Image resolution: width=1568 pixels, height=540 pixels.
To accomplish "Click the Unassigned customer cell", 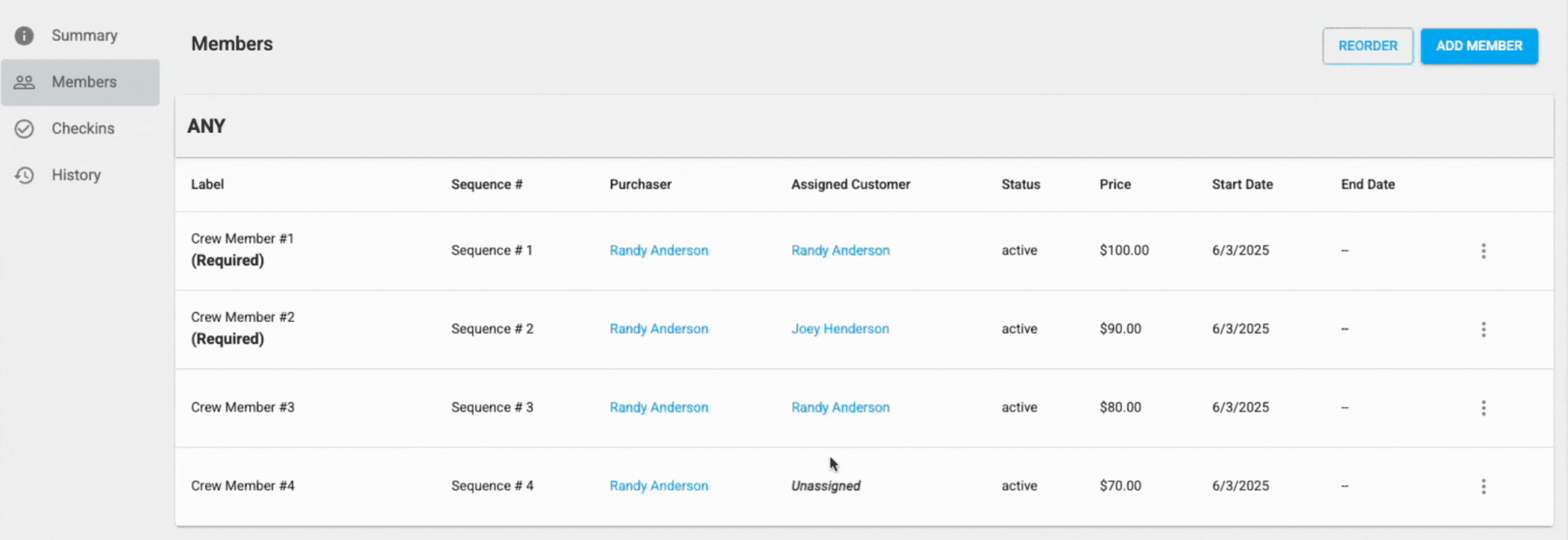I will 825,486.
